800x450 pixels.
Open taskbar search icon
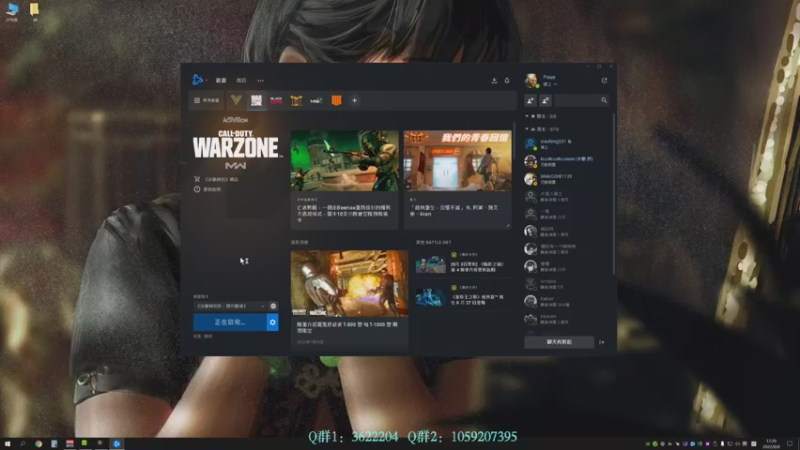tap(23, 444)
